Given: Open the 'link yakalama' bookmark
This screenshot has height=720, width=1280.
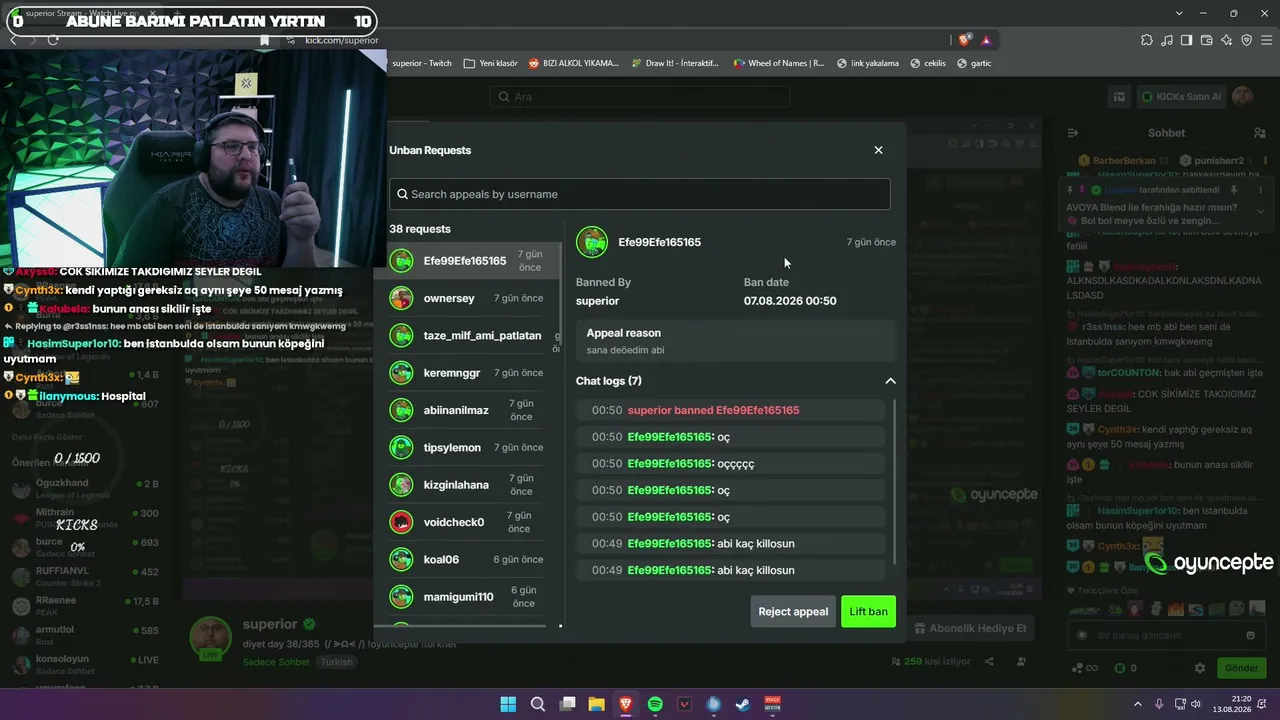Looking at the screenshot, I should [x=867, y=63].
